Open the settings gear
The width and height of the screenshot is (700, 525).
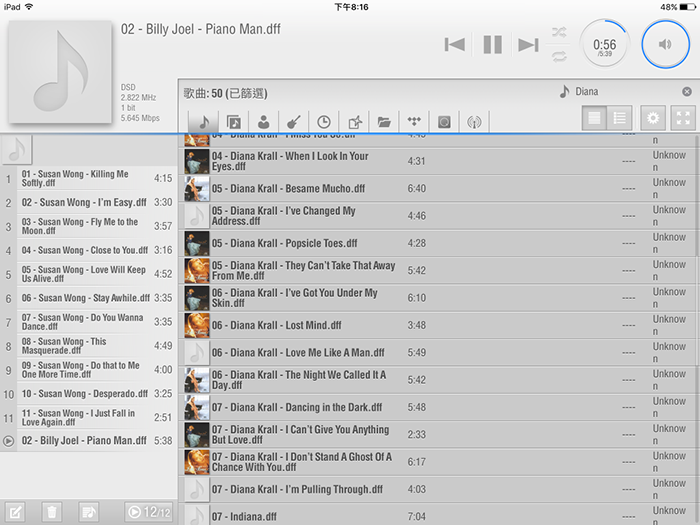point(653,118)
